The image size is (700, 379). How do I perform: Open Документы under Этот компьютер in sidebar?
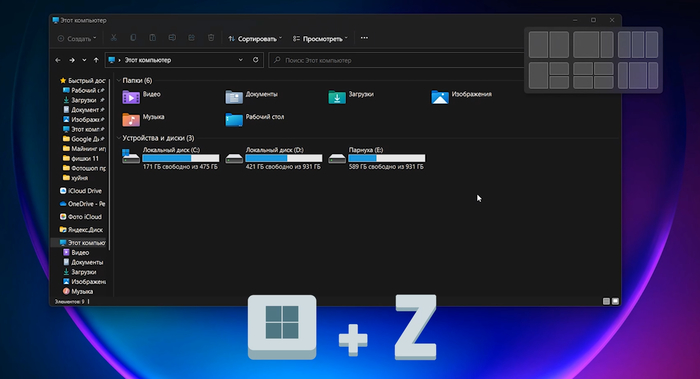(x=83, y=262)
